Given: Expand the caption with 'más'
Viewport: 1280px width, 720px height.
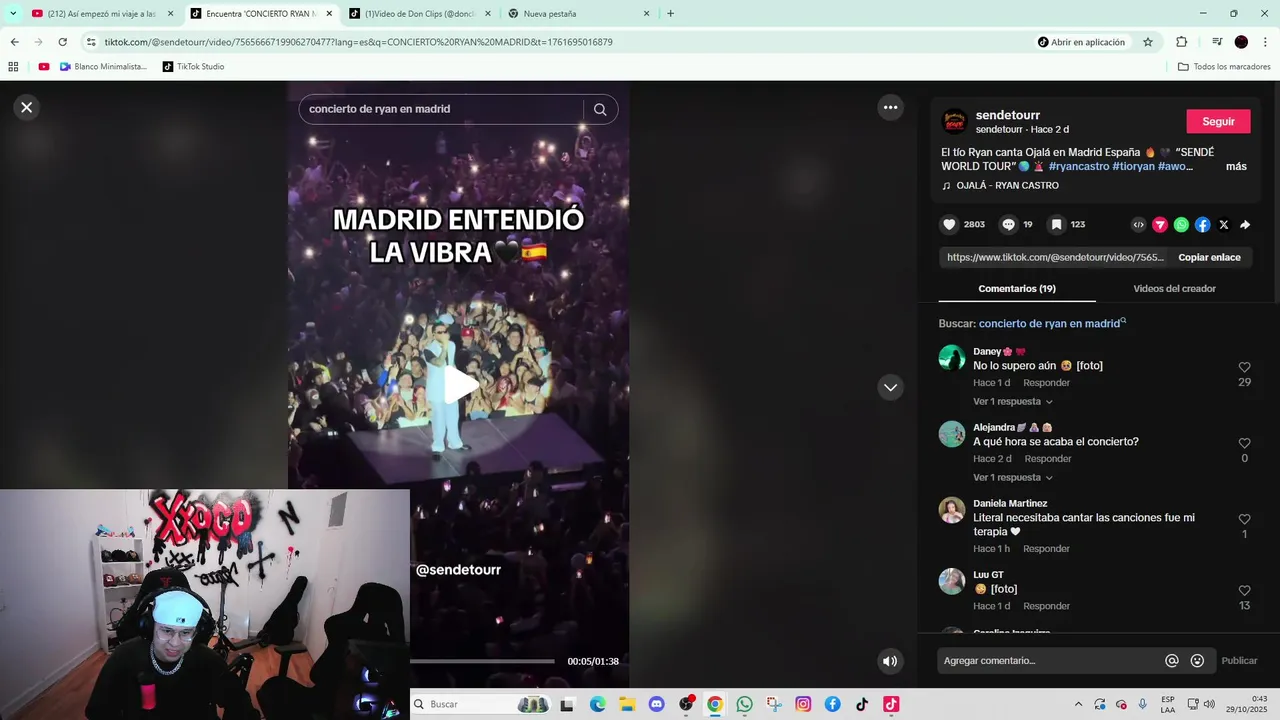Looking at the screenshot, I should 1236,167.
